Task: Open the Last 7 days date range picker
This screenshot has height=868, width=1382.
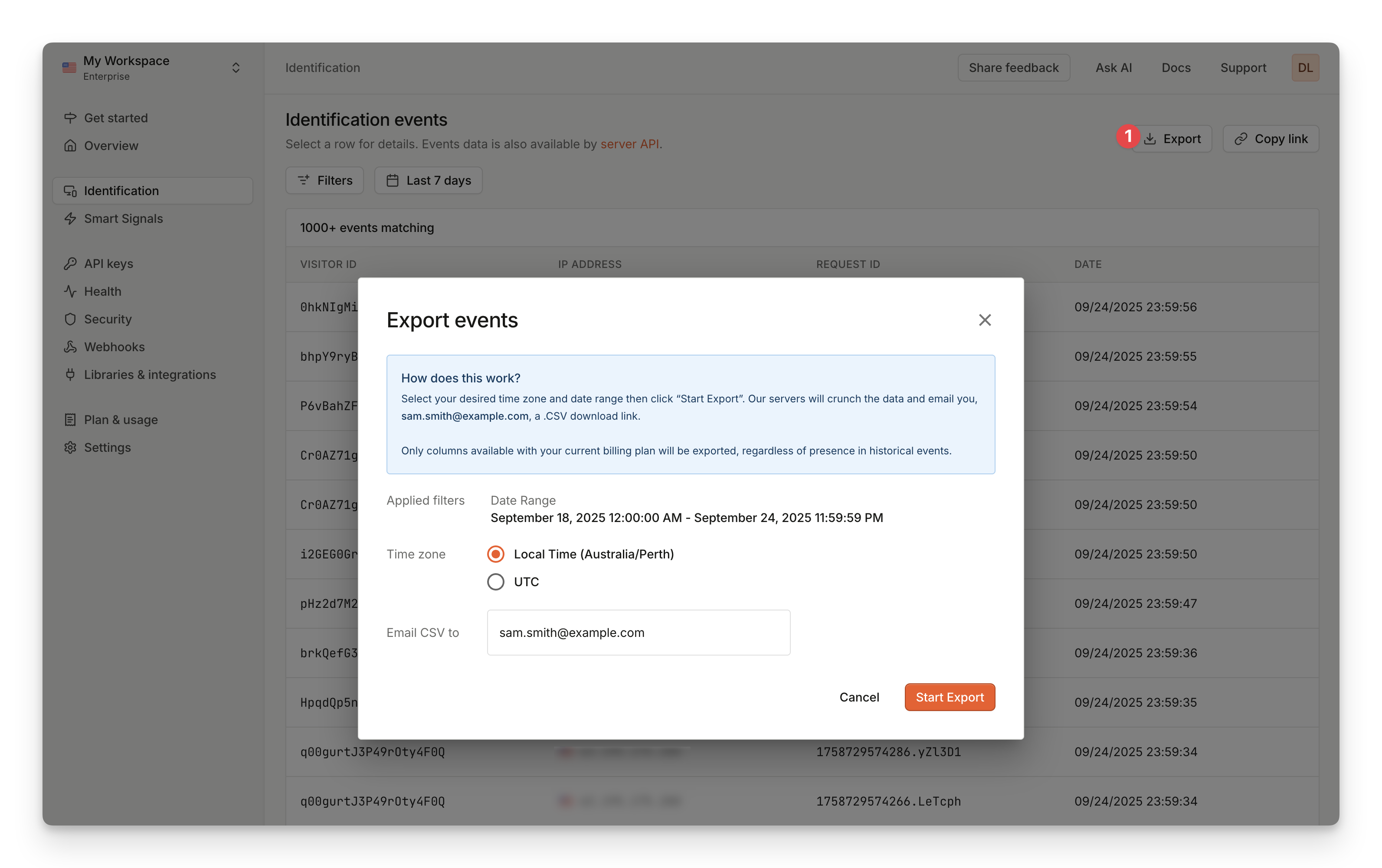Action: (x=428, y=180)
